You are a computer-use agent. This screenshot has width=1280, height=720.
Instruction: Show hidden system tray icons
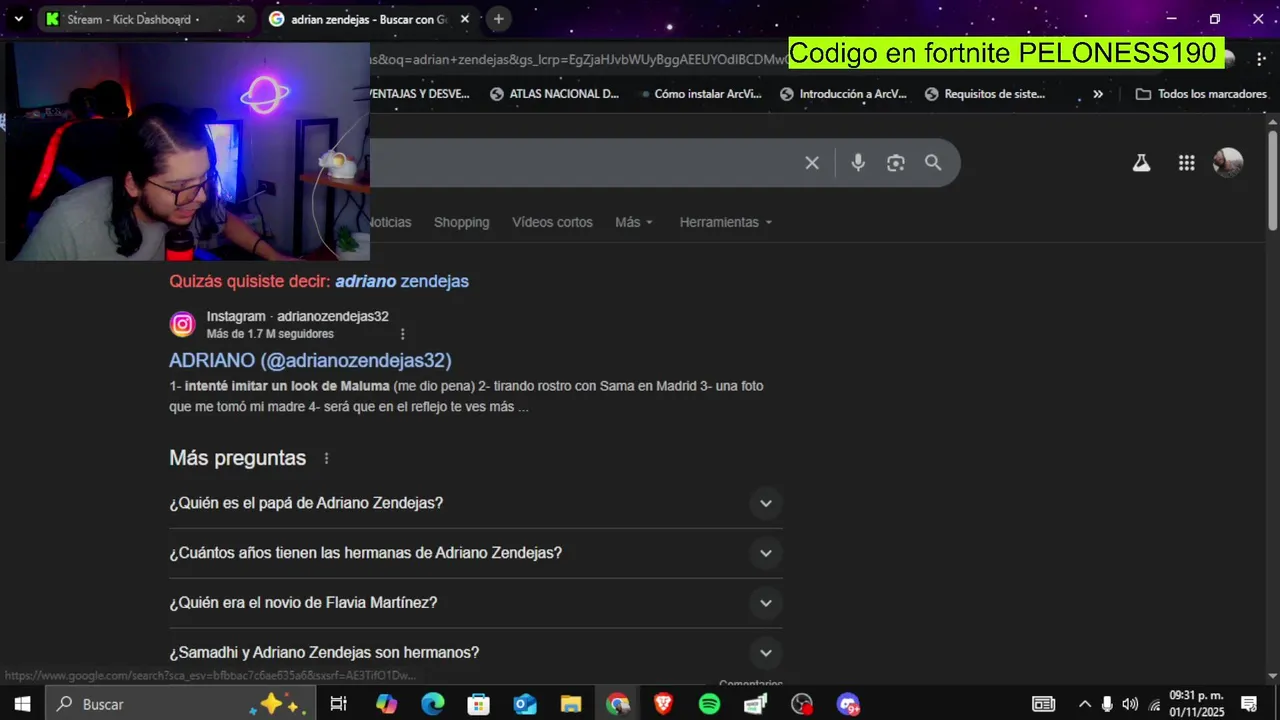[x=1085, y=704]
